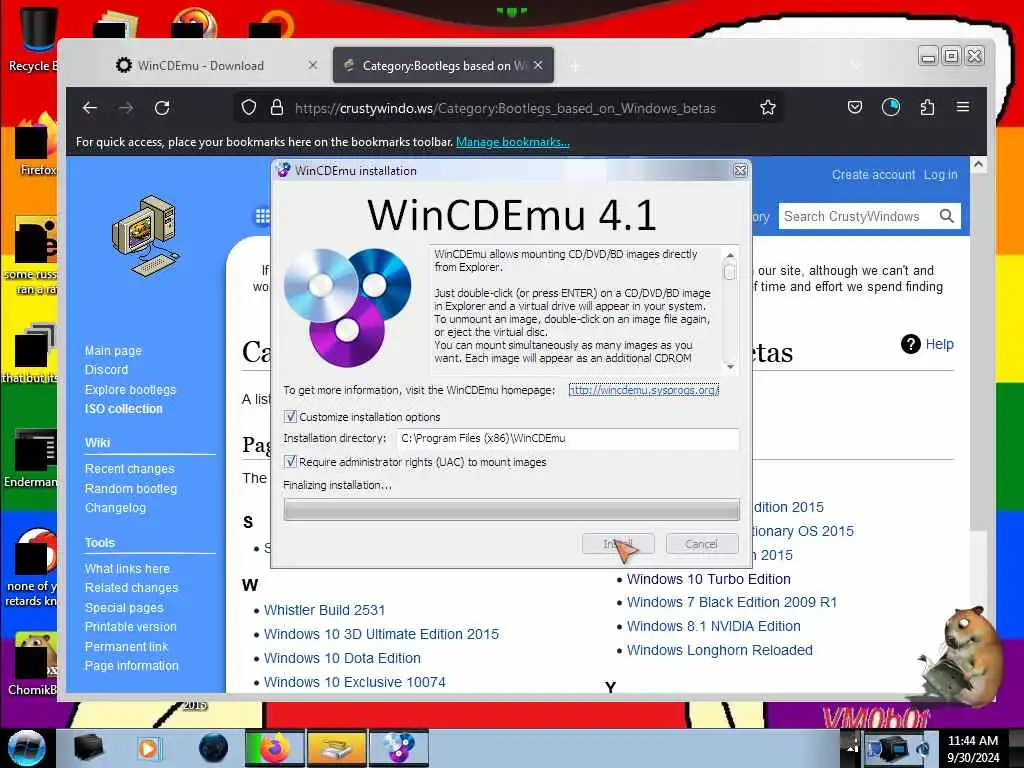
Task: Toggle Customize installation options checkbox
Action: click(x=291, y=417)
